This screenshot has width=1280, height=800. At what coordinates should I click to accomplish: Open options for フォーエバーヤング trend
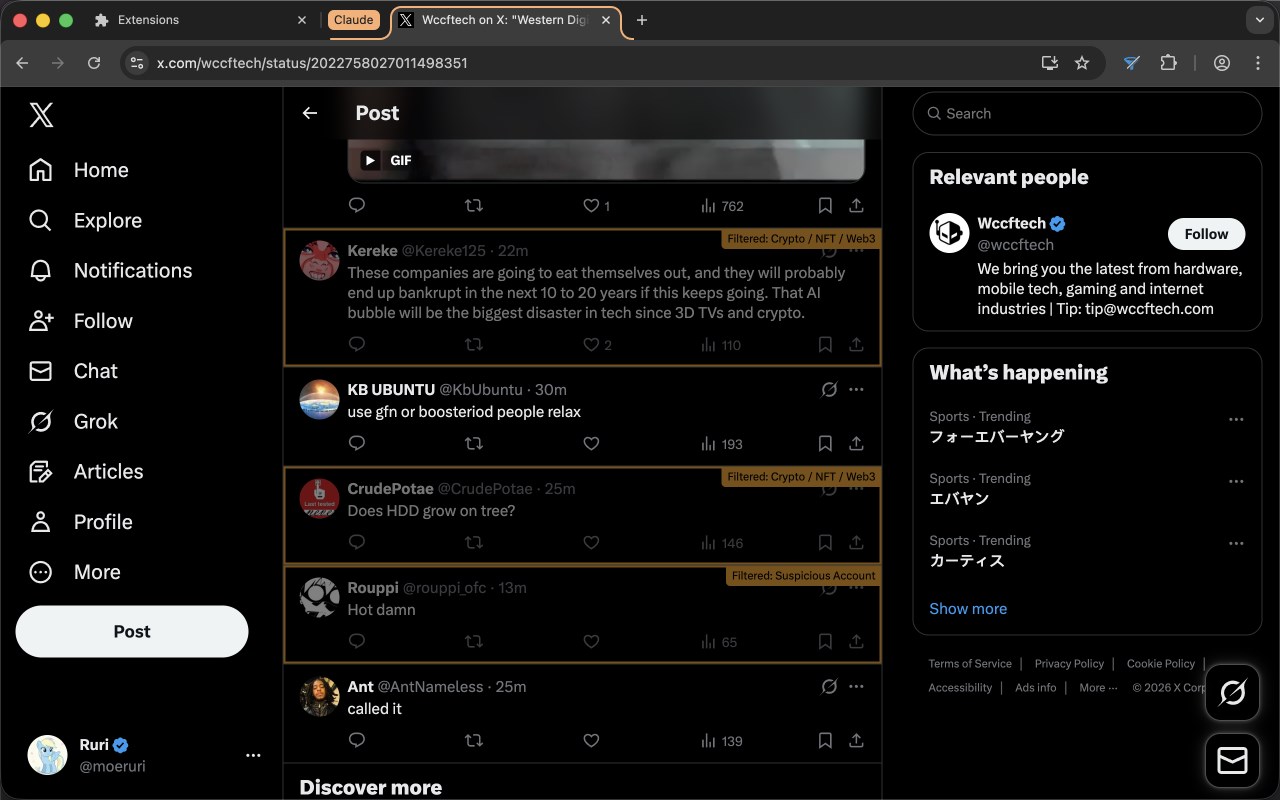coord(1236,419)
